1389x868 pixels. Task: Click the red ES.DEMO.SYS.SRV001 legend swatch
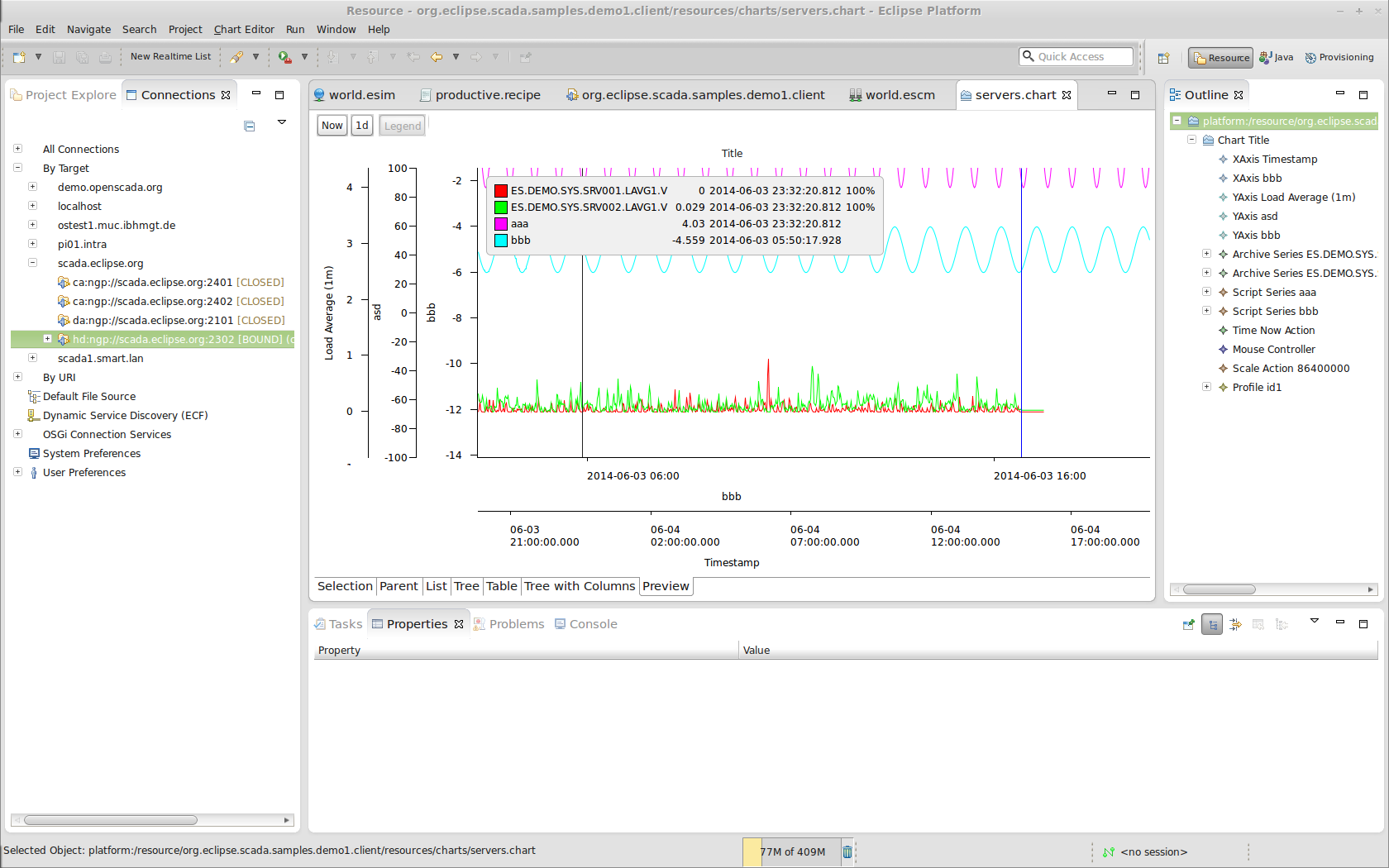[500, 191]
